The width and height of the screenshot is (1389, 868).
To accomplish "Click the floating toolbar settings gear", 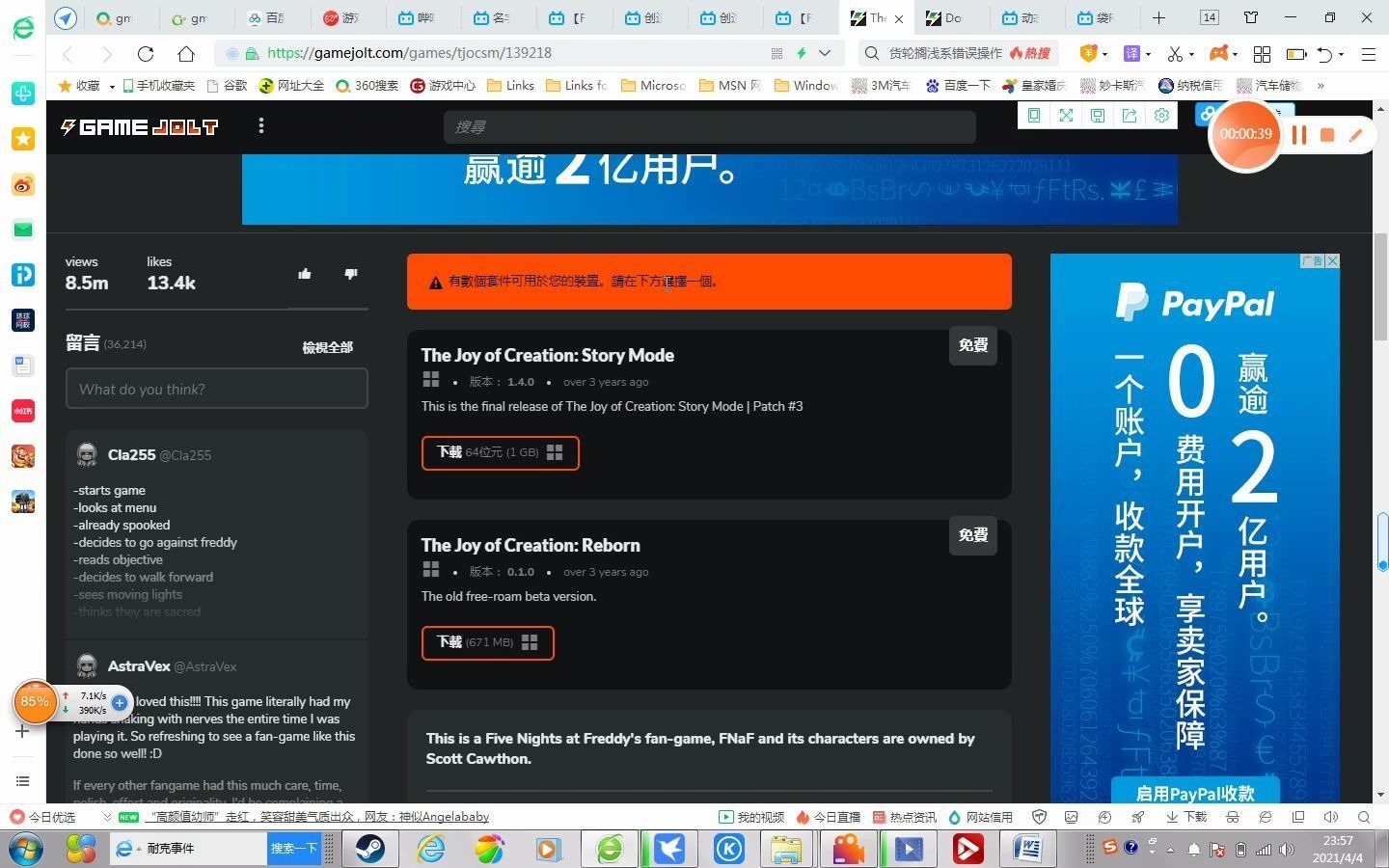I will (x=1162, y=116).
